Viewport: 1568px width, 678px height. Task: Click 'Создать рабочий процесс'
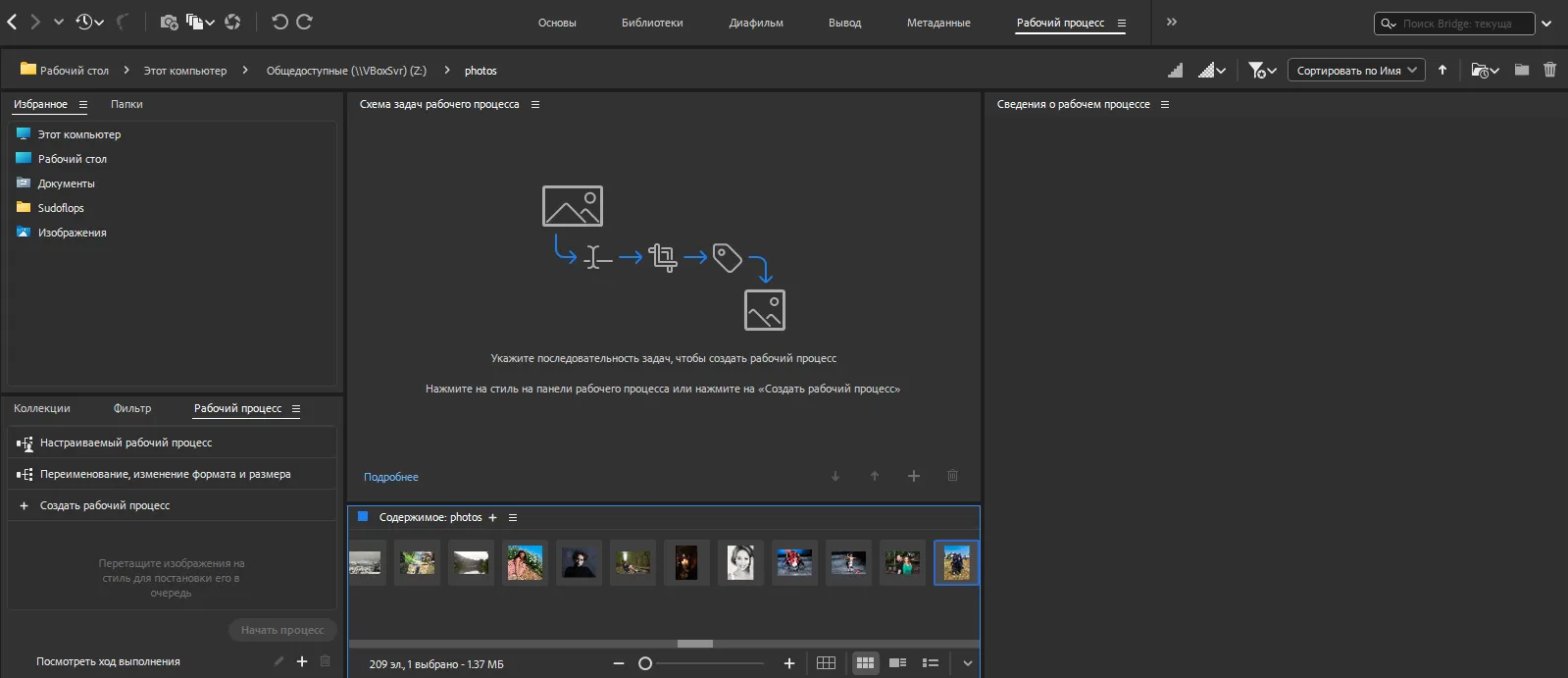click(x=105, y=505)
